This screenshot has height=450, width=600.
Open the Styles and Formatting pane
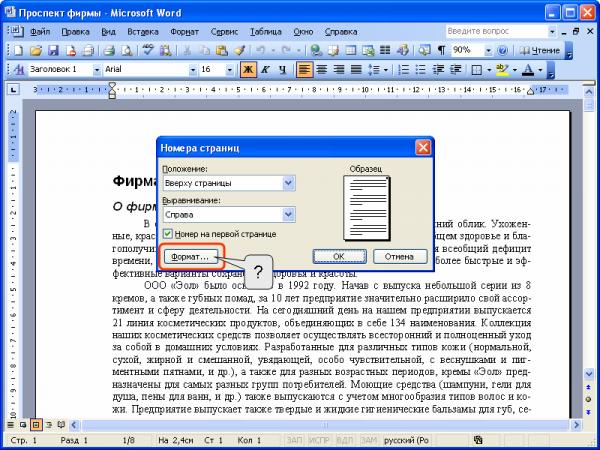point(18,70)
